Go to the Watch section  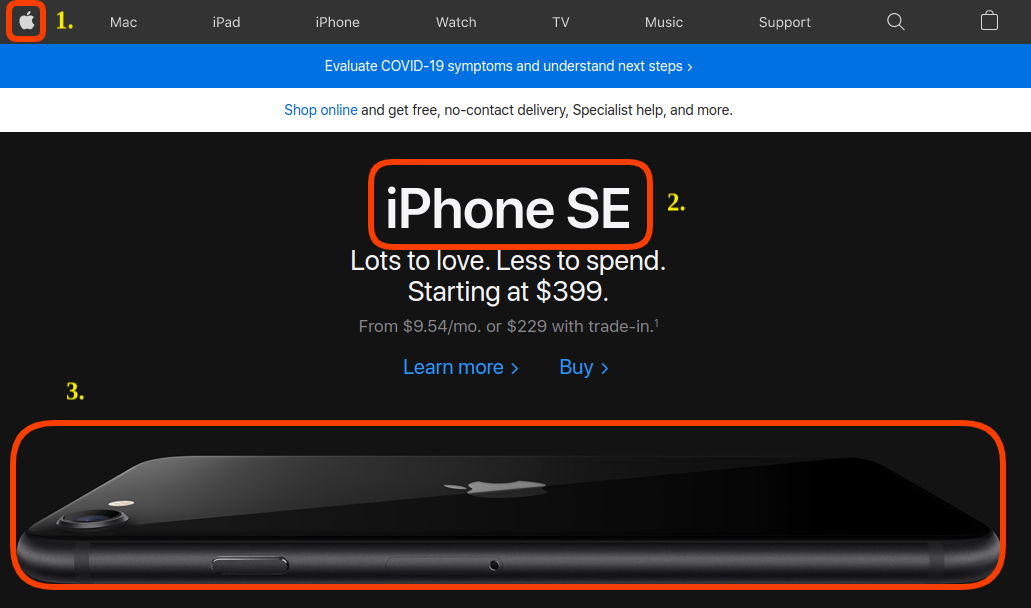point(456,22)
